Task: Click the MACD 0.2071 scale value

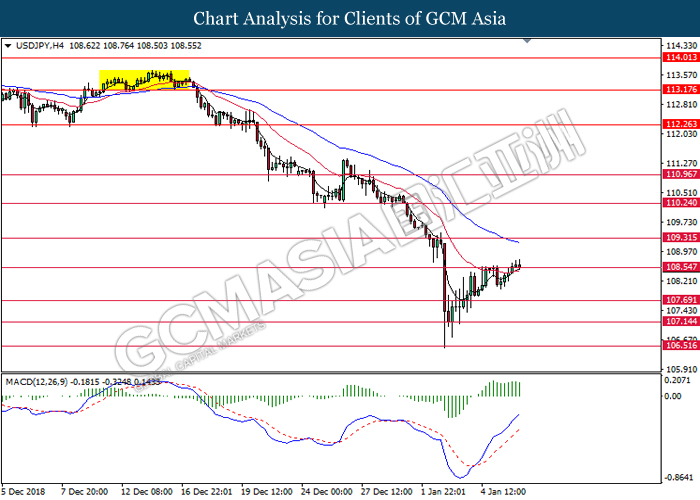Action: pyautogui.click(x=678, y=380)
